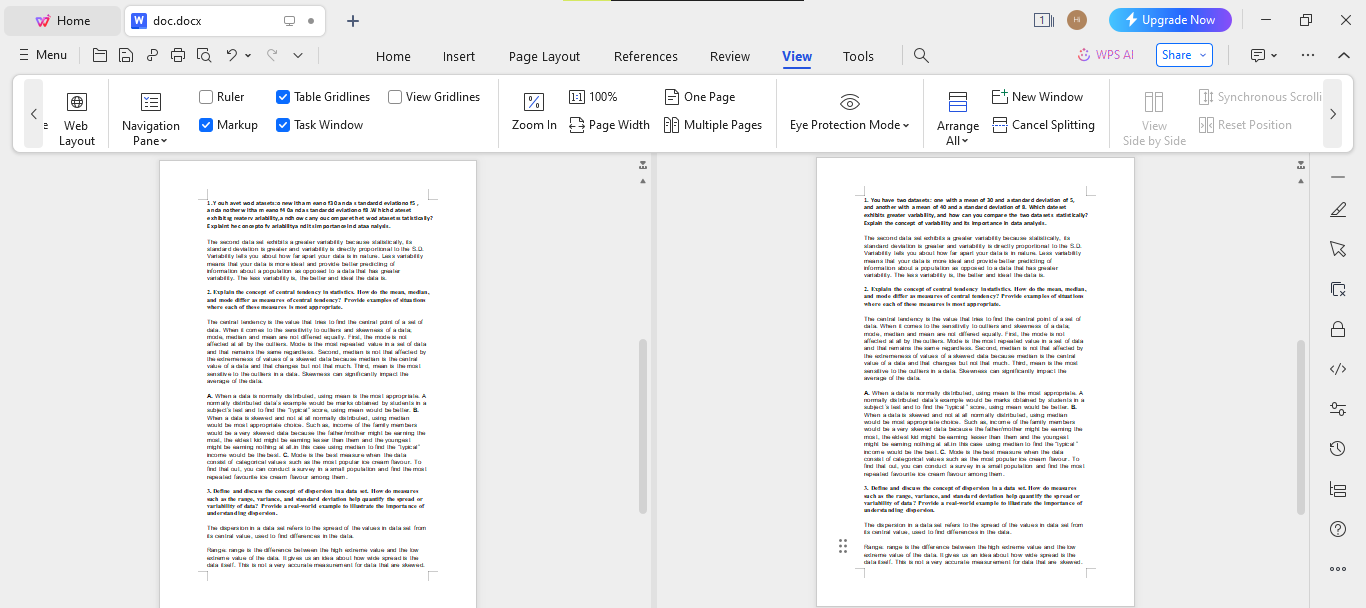Undo the last action
The height and width of the screenshot is (608, 1366).
tap(233, 56)
